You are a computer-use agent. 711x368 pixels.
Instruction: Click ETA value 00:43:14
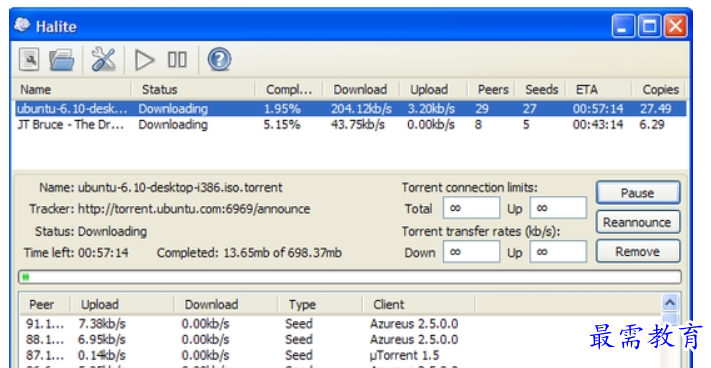point(598,125)
